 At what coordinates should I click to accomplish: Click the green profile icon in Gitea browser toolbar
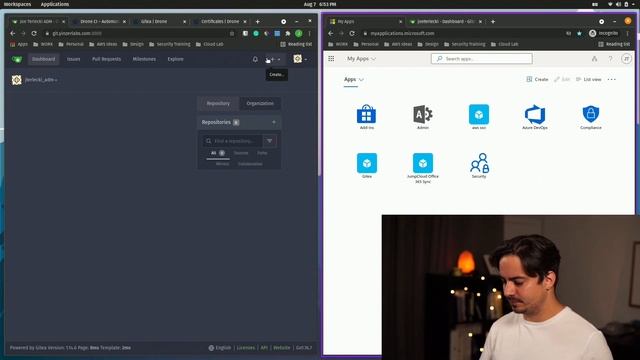coord(299,33)
